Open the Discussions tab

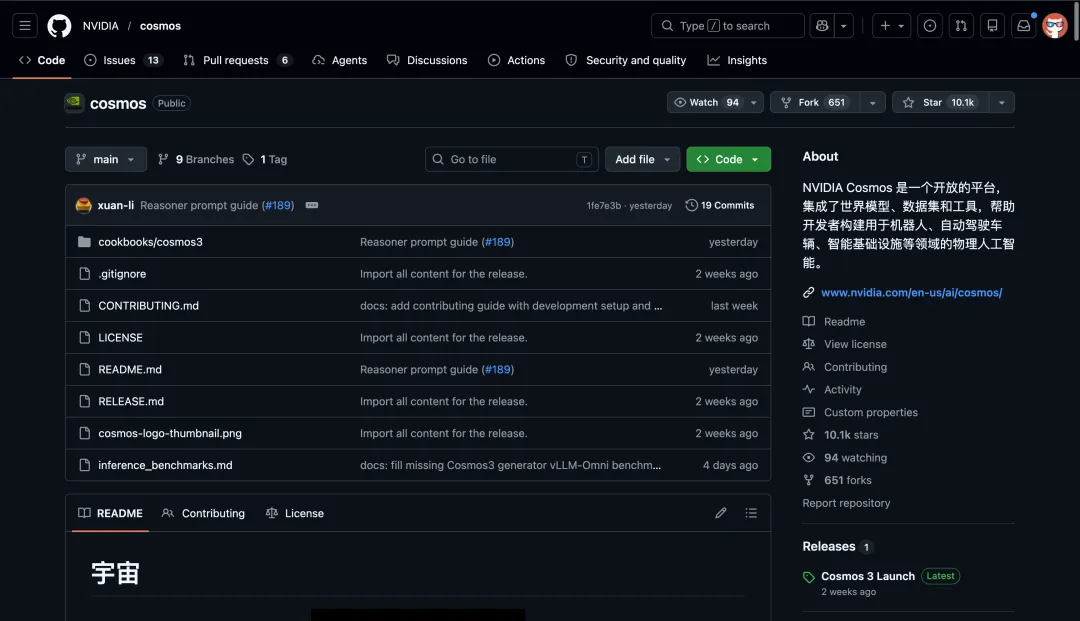click(x=427, y=61)
